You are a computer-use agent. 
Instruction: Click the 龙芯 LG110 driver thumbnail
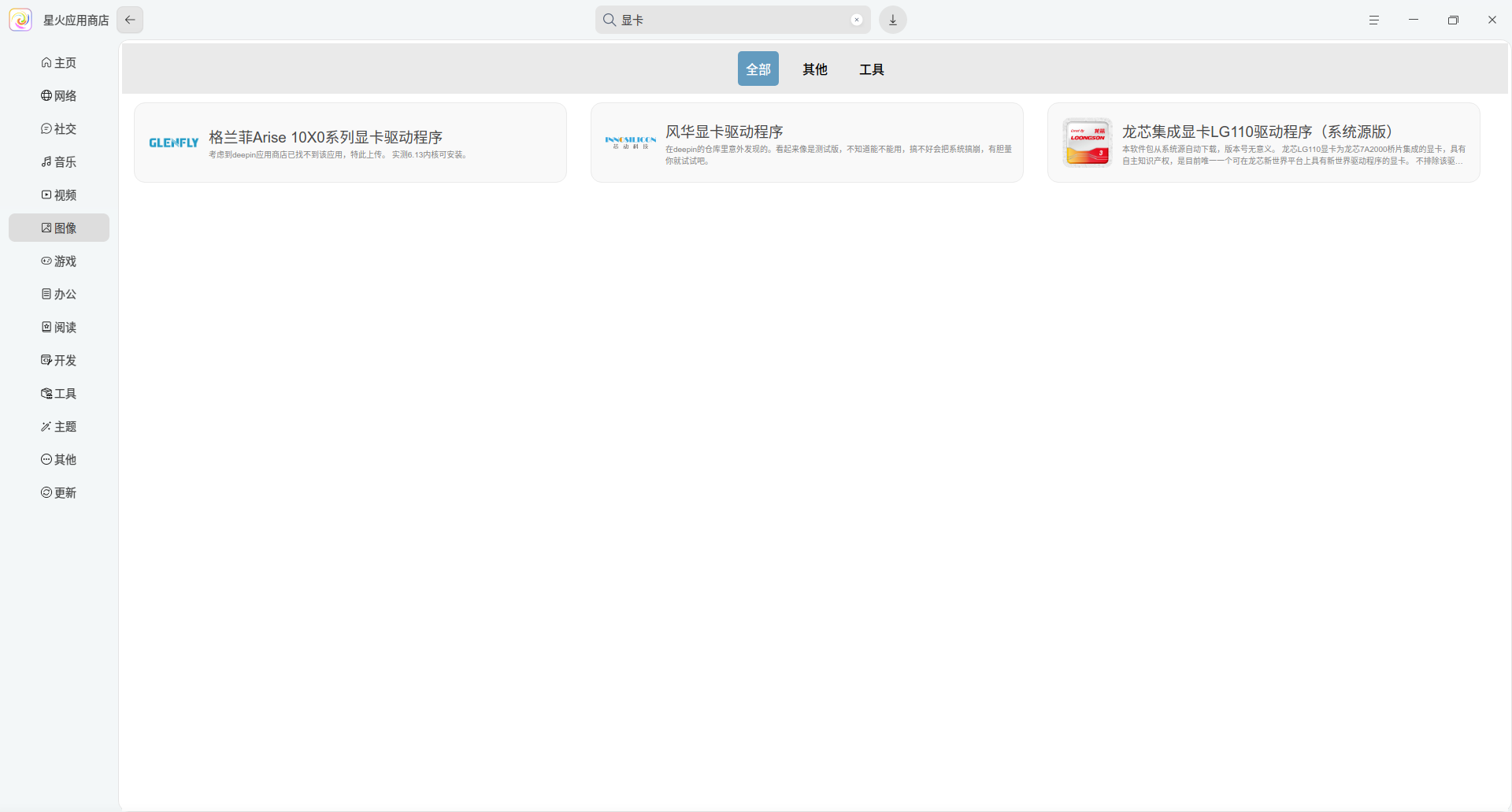[1087, 143]
